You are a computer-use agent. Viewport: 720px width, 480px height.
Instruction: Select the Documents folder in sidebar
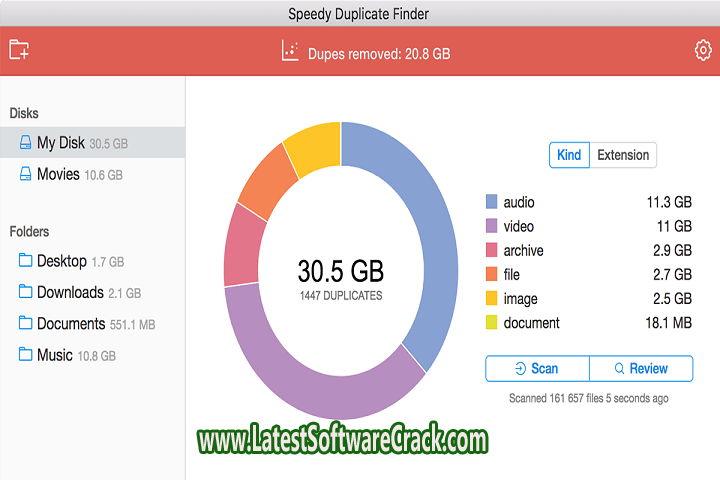[70, 324]
